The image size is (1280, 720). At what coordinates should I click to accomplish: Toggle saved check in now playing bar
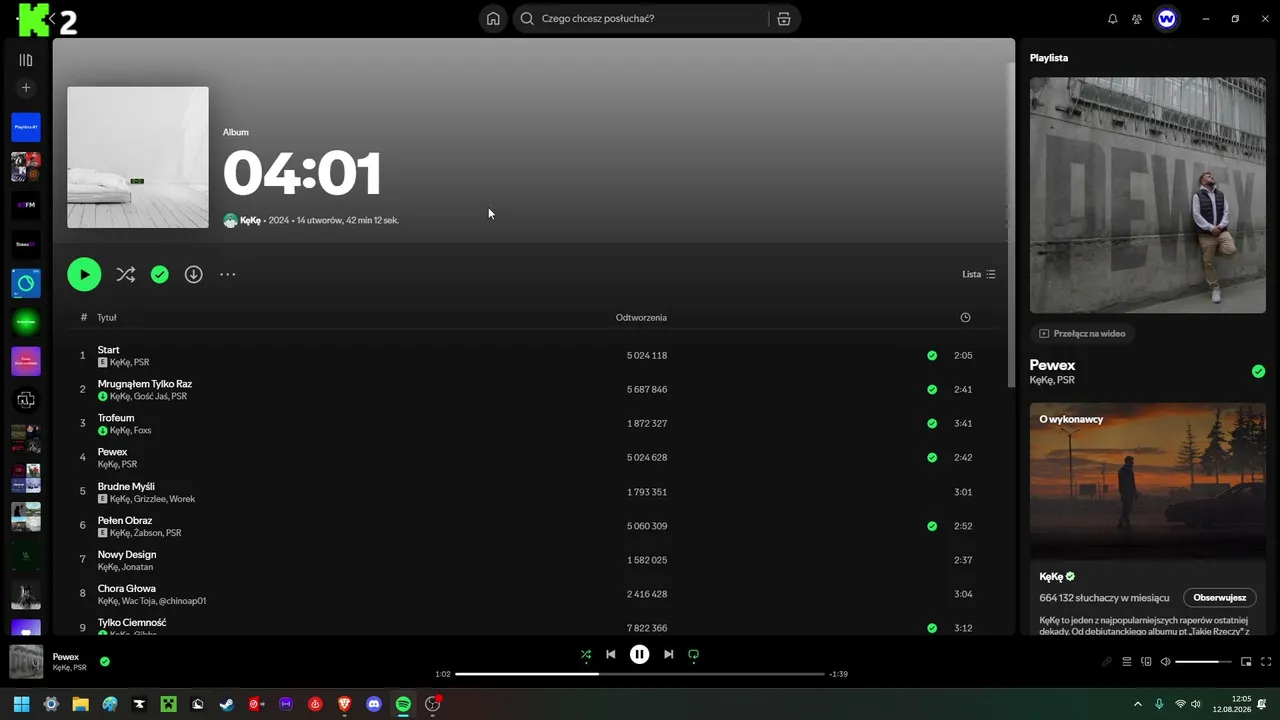(x=105, y=661)
